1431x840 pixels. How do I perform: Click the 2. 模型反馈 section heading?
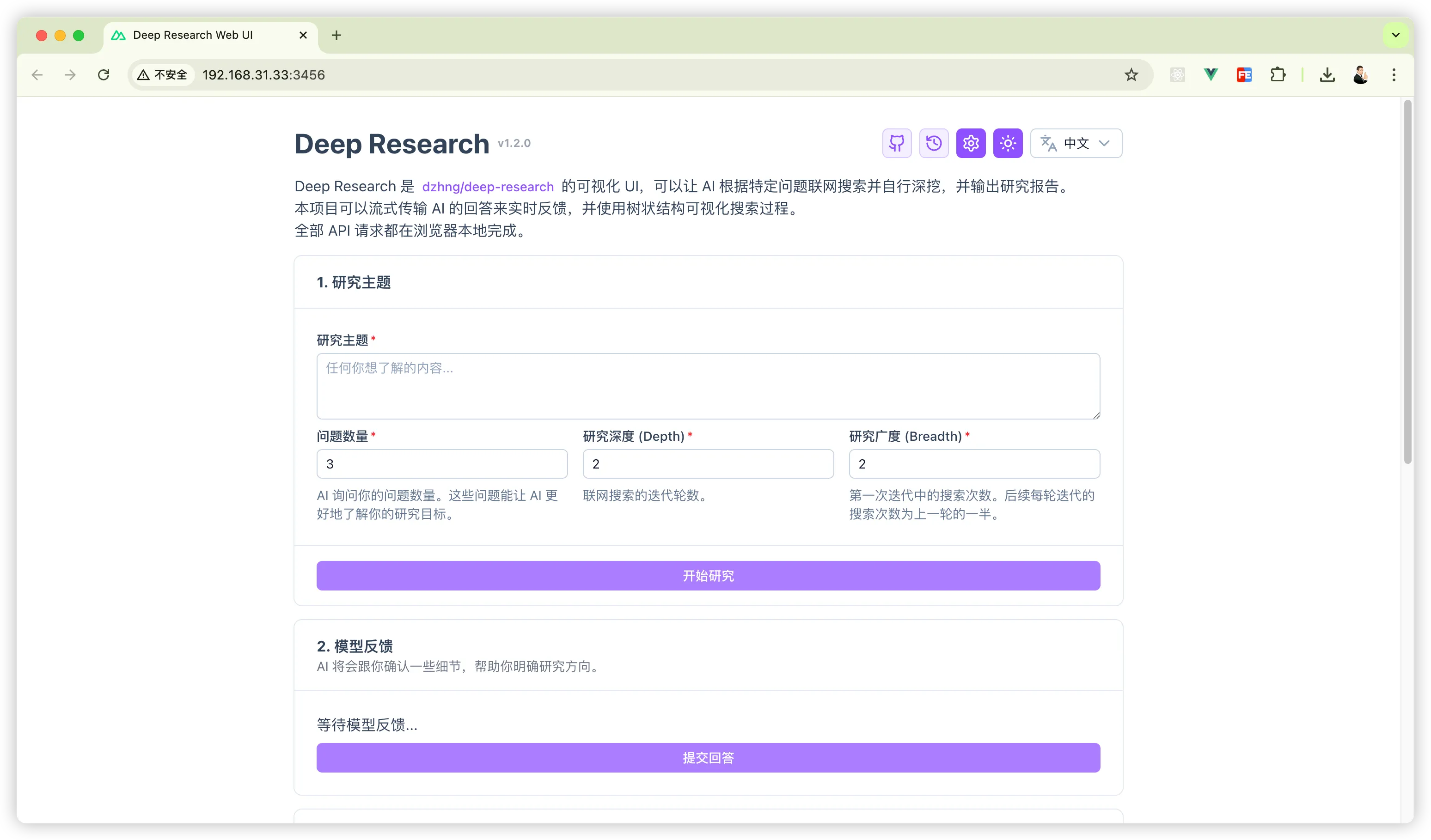tap(355, 646)
